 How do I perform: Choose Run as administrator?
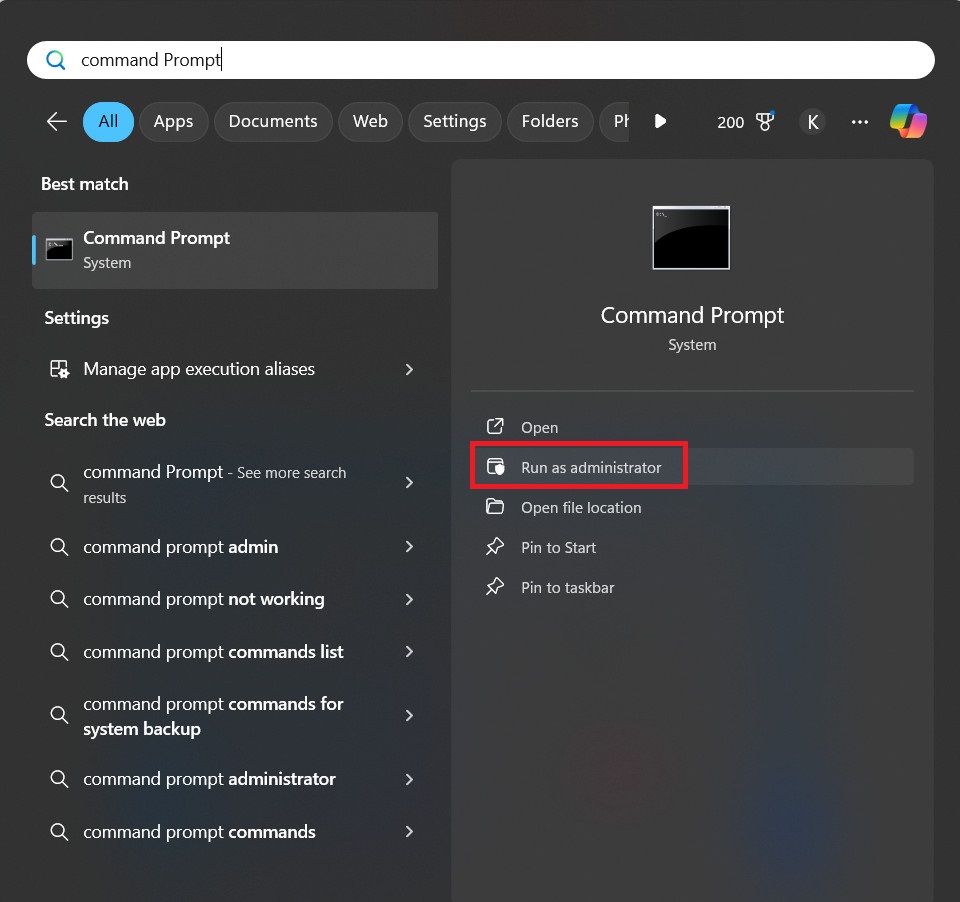[692, 467]
